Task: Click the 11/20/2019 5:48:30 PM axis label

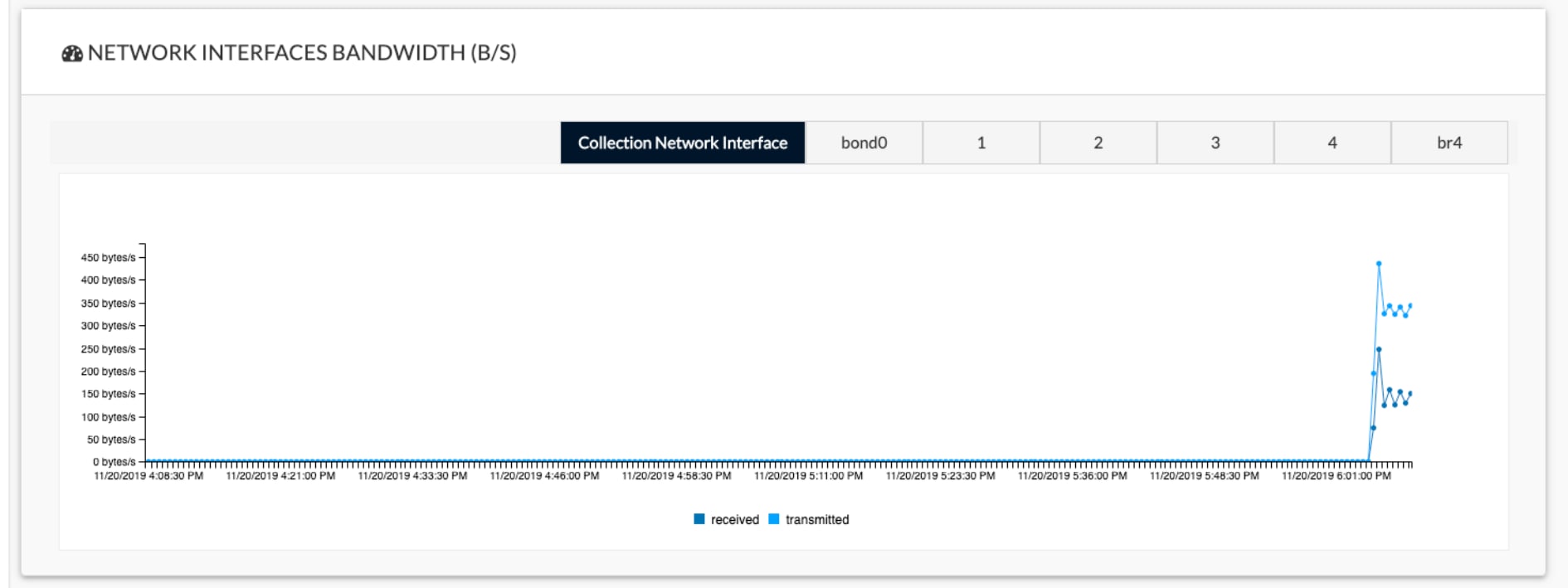Action: tap(1204, 476)
